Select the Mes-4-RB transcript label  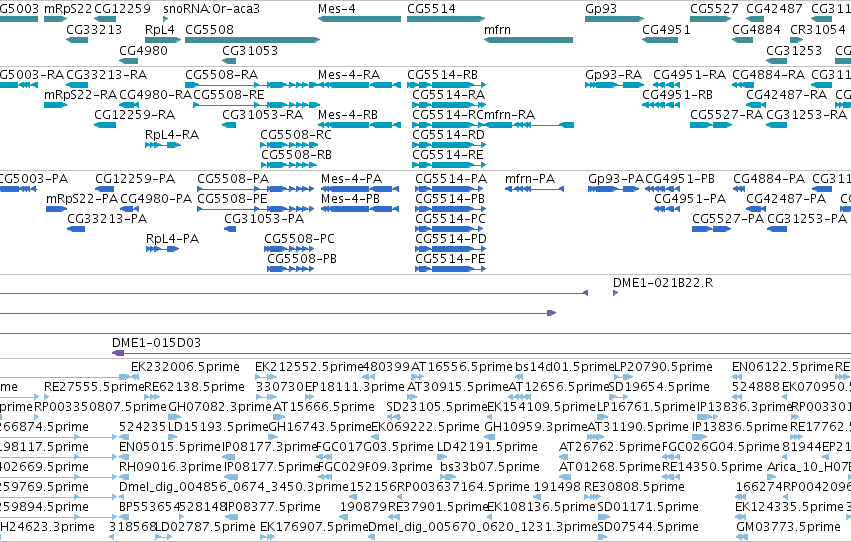click(x=347, y=115)
